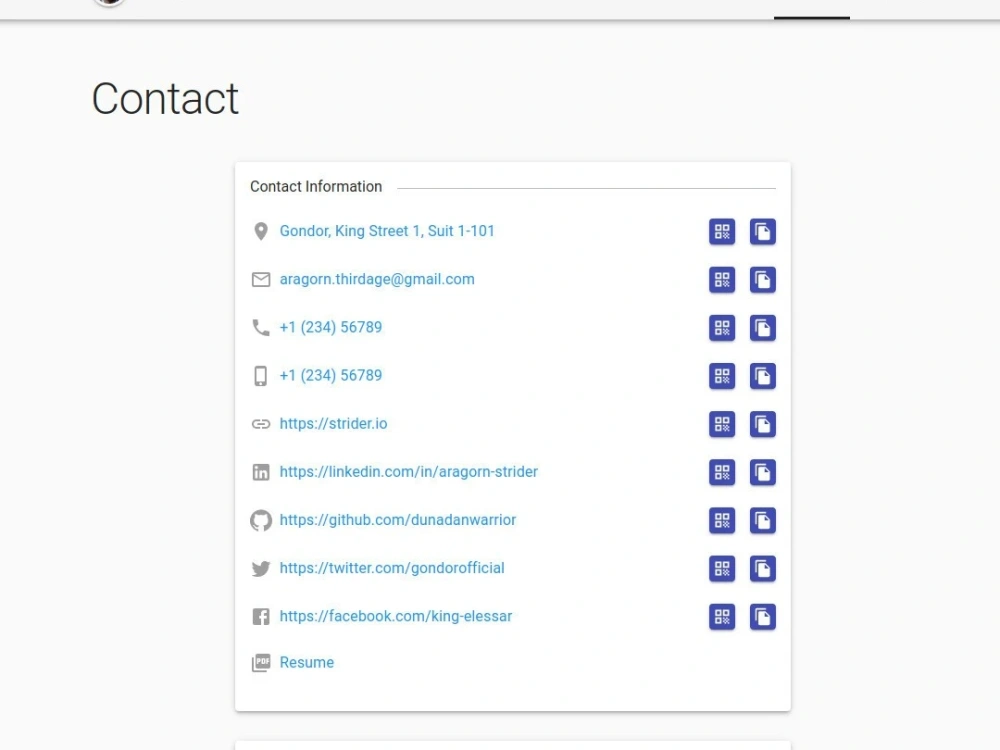The image size is (1000, 750).
Task: Open the github.com/dunadanwarrior link
Action: pyautogui.click(x=398, y=520)
